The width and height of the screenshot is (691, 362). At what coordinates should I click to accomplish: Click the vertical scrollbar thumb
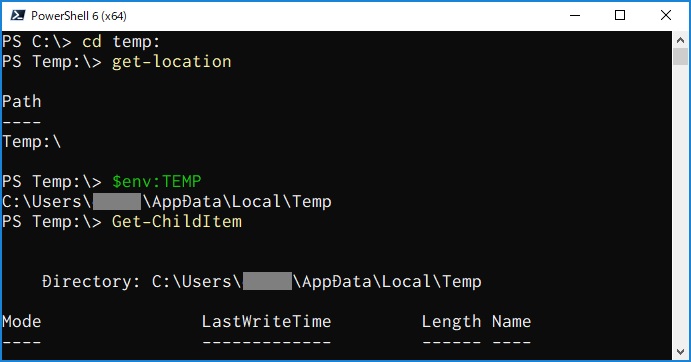pyautogui.click(x=680, y=56)
